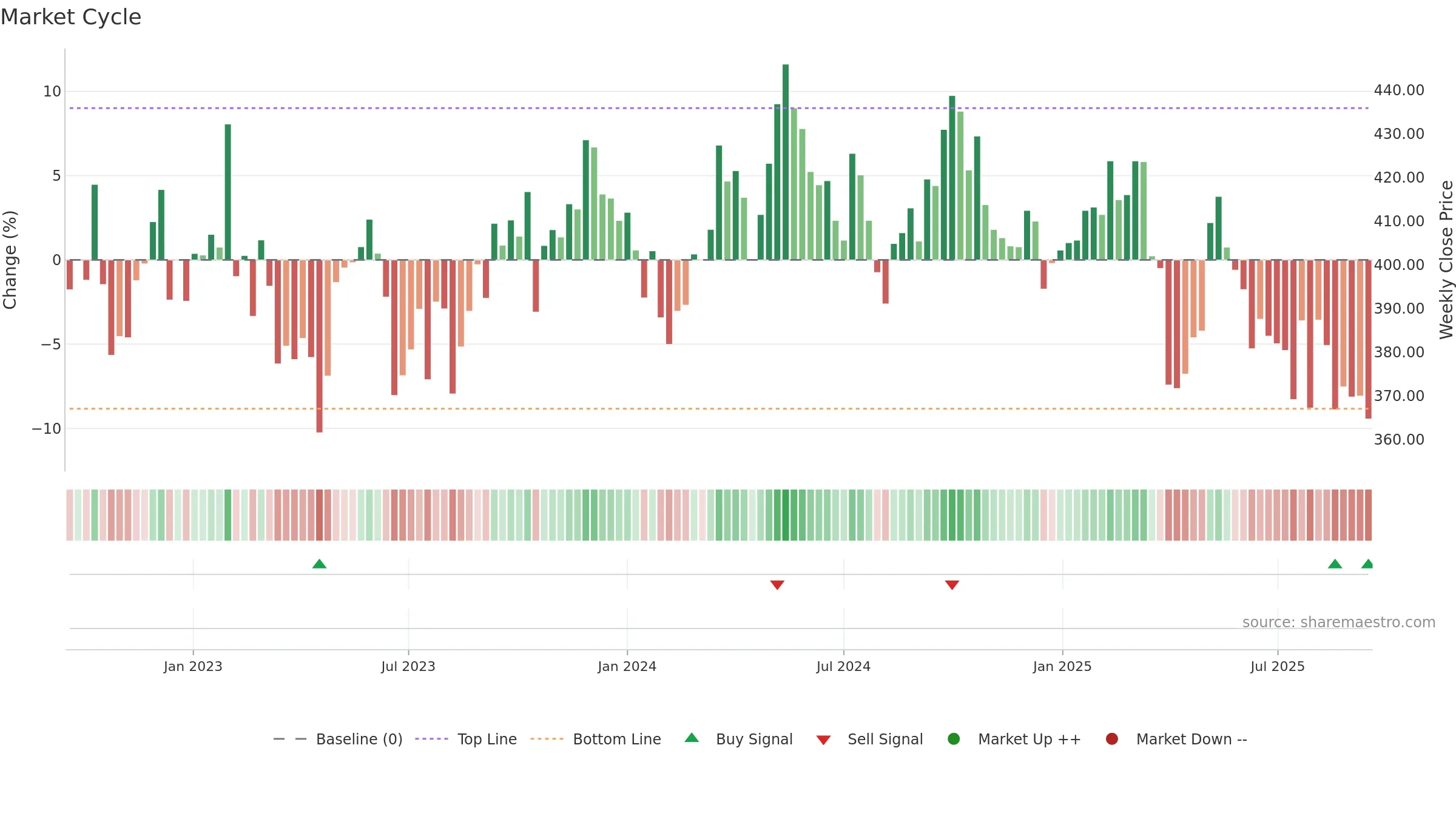The image size is (1456, 819).
Task: Toggle the Baseline (0) legend entry
Action: (338, 739)
